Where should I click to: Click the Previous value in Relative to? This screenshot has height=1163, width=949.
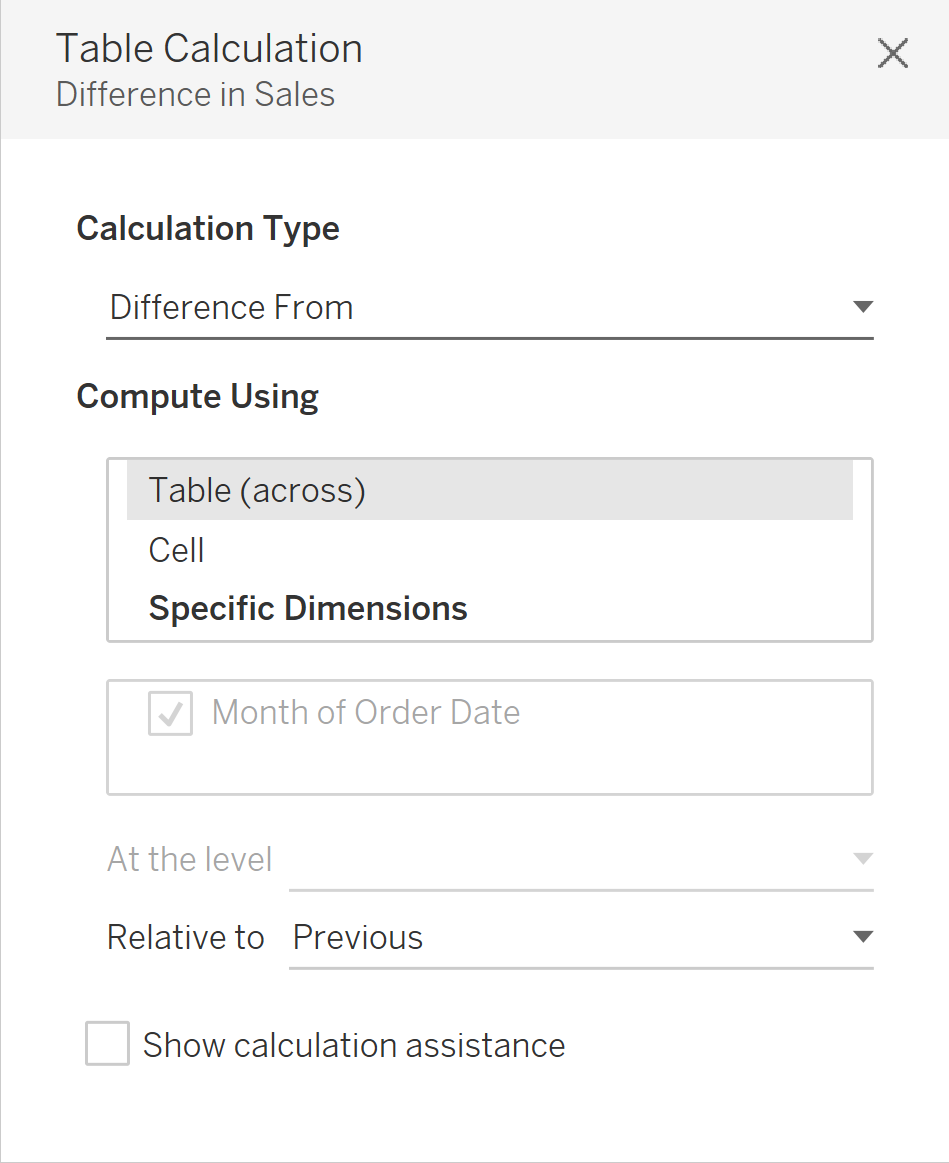(357, 937)
